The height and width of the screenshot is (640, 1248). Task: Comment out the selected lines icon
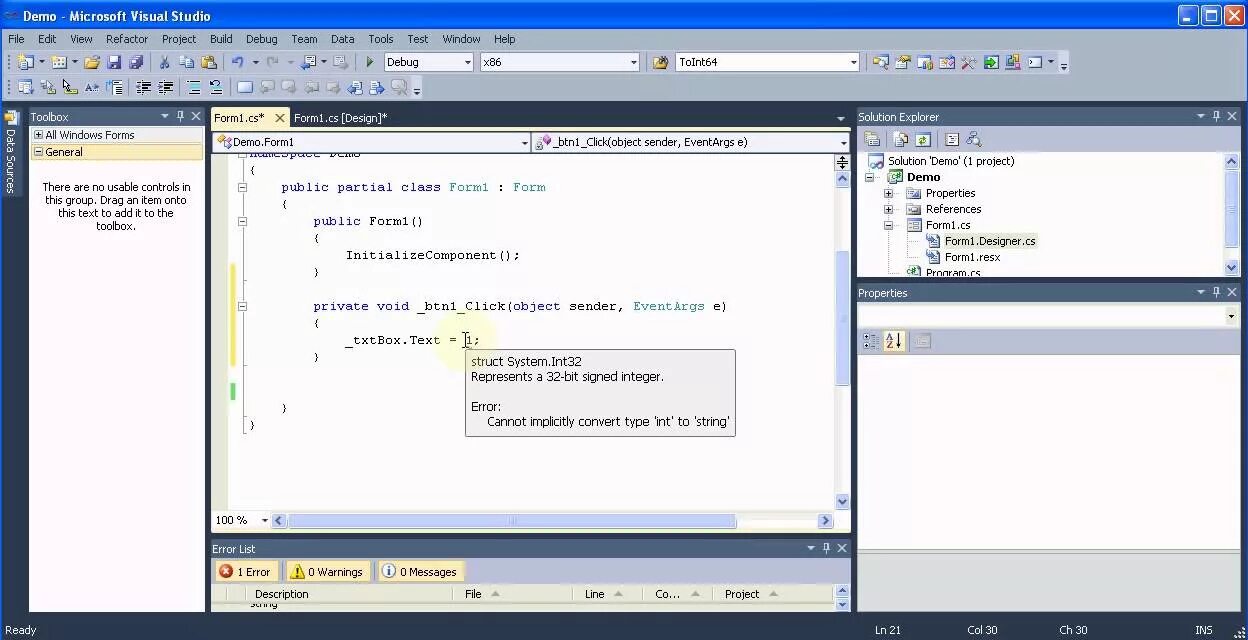pos(194,88)
